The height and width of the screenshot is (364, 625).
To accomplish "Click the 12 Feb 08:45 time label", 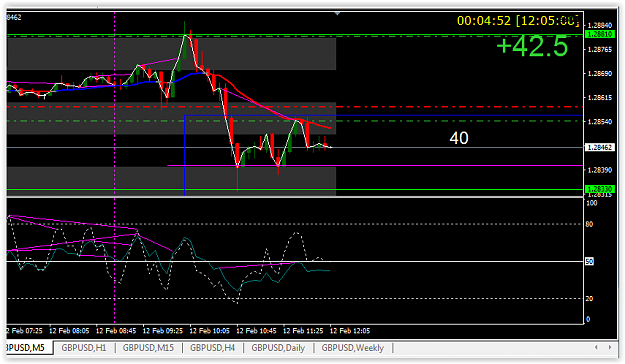I will [116, 331].
